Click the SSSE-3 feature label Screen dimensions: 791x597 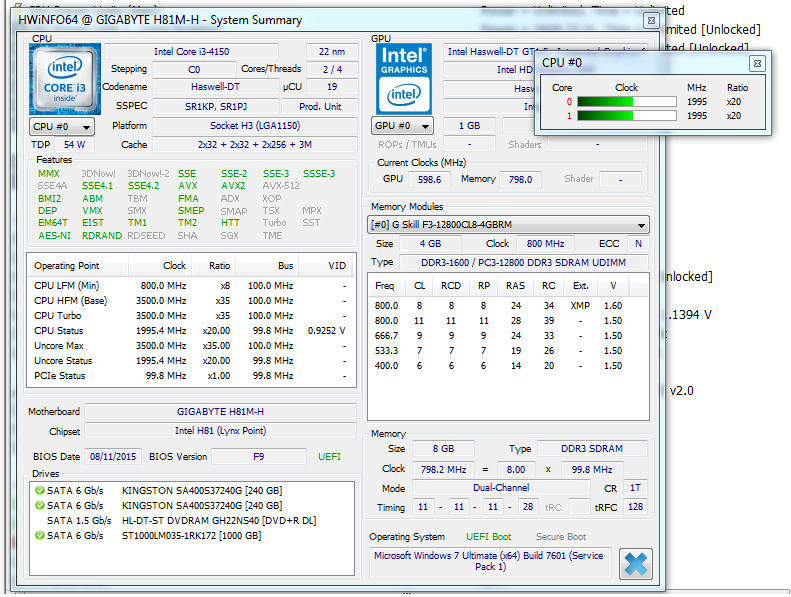click(x=319, y=174)
